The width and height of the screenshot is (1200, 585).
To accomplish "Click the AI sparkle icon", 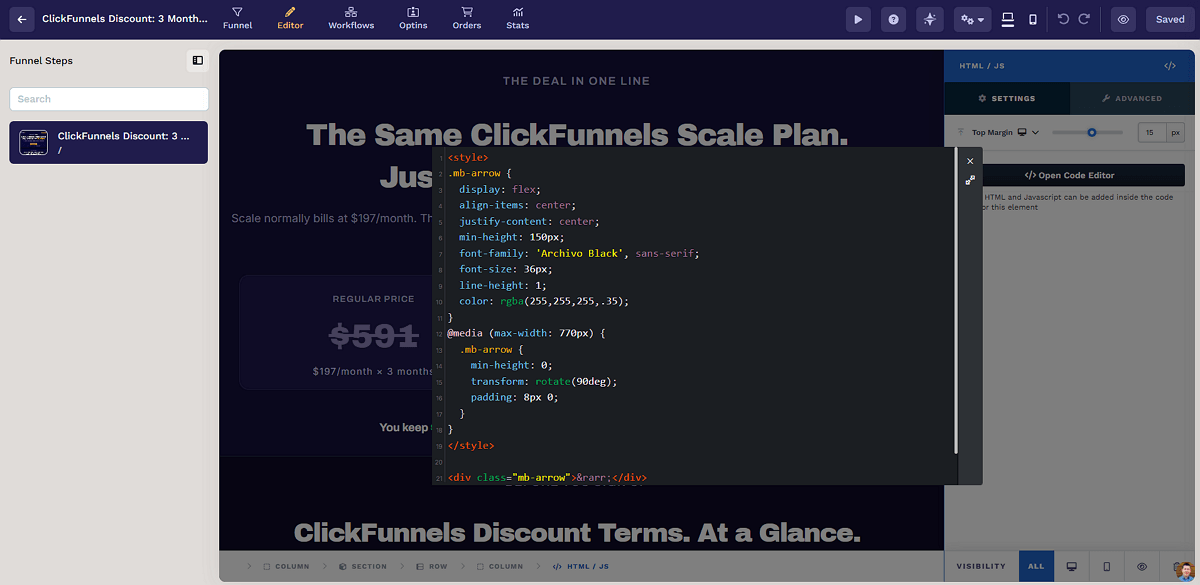I will tap(930, 19).
